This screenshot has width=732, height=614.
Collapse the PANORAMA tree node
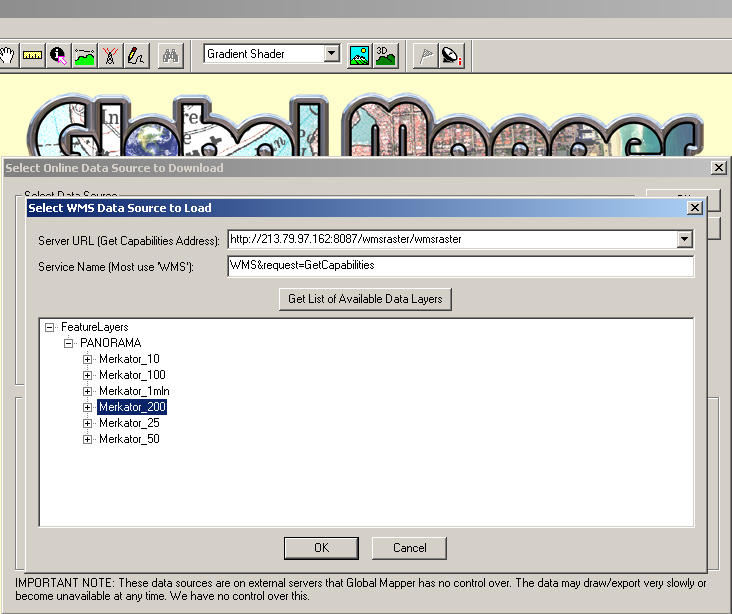[69, 343]
